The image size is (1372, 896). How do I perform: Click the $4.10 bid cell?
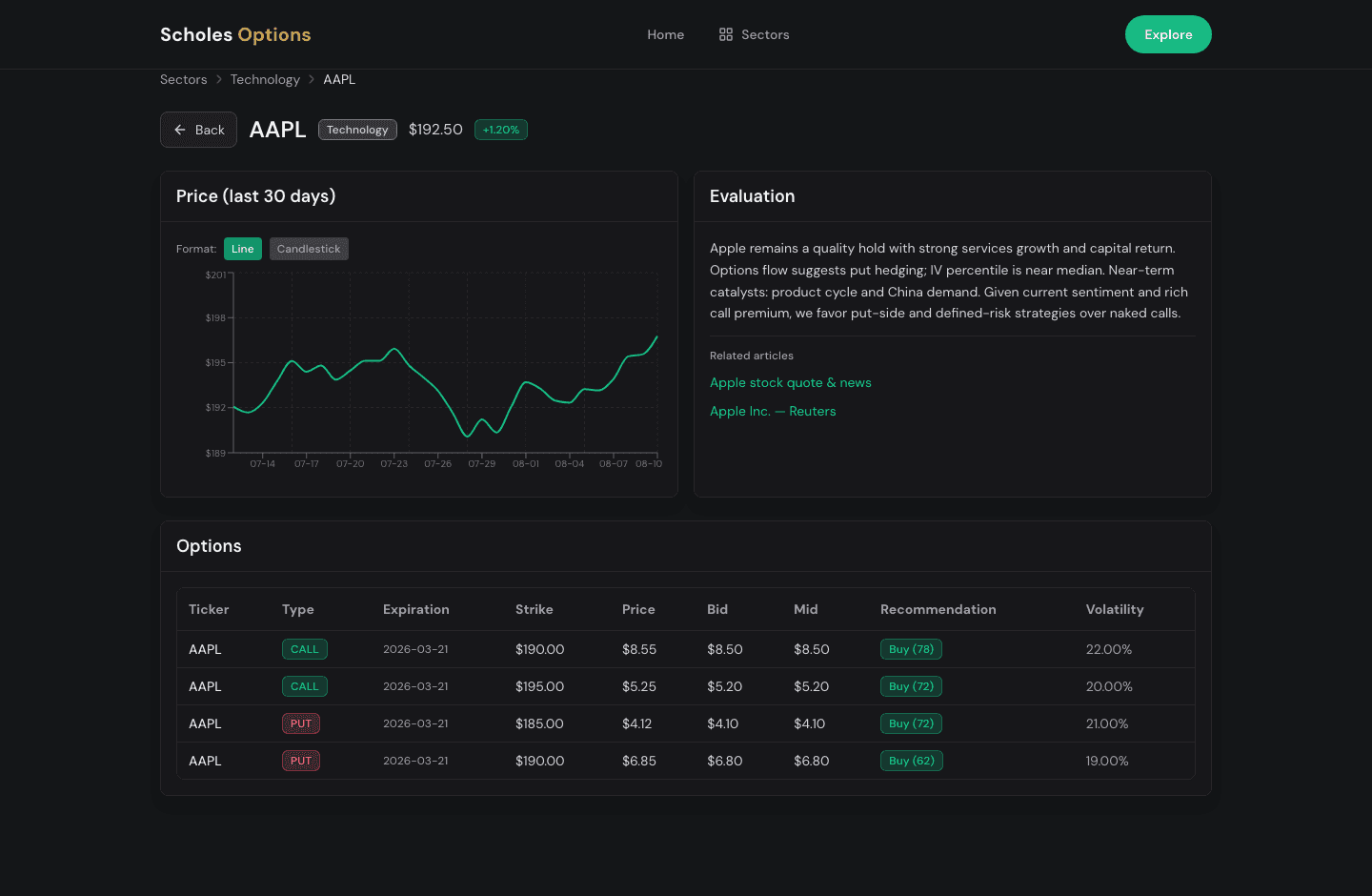(723, 723)
